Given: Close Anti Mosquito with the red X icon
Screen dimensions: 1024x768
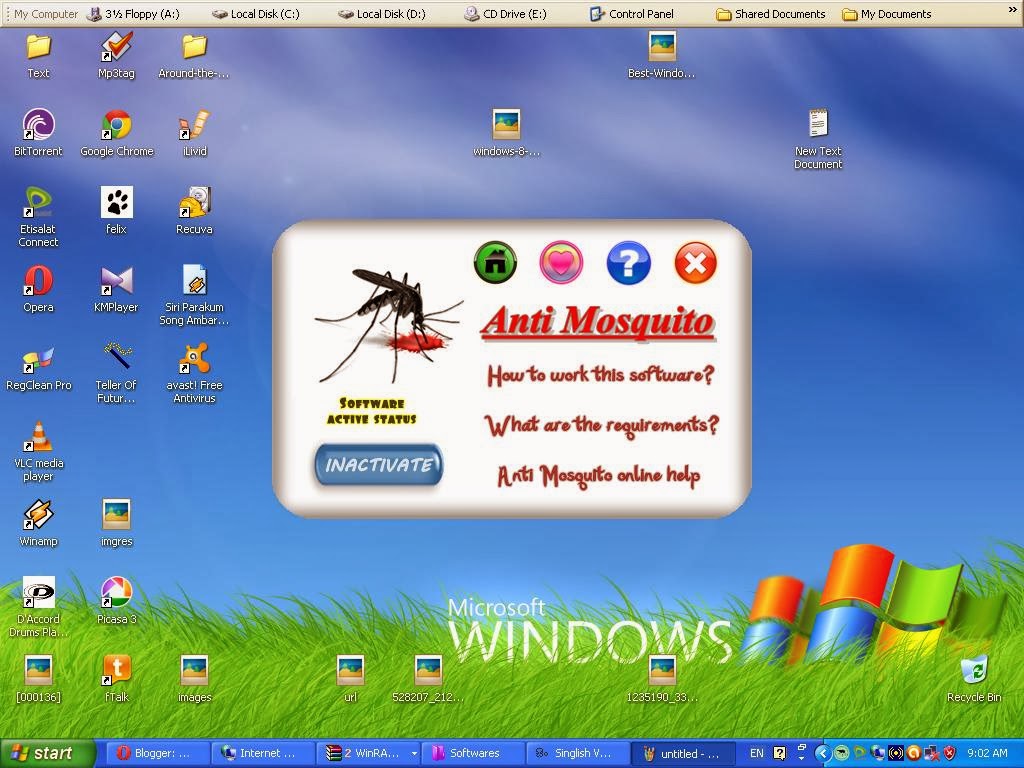Looking at the screenshot, I should 696,263.
